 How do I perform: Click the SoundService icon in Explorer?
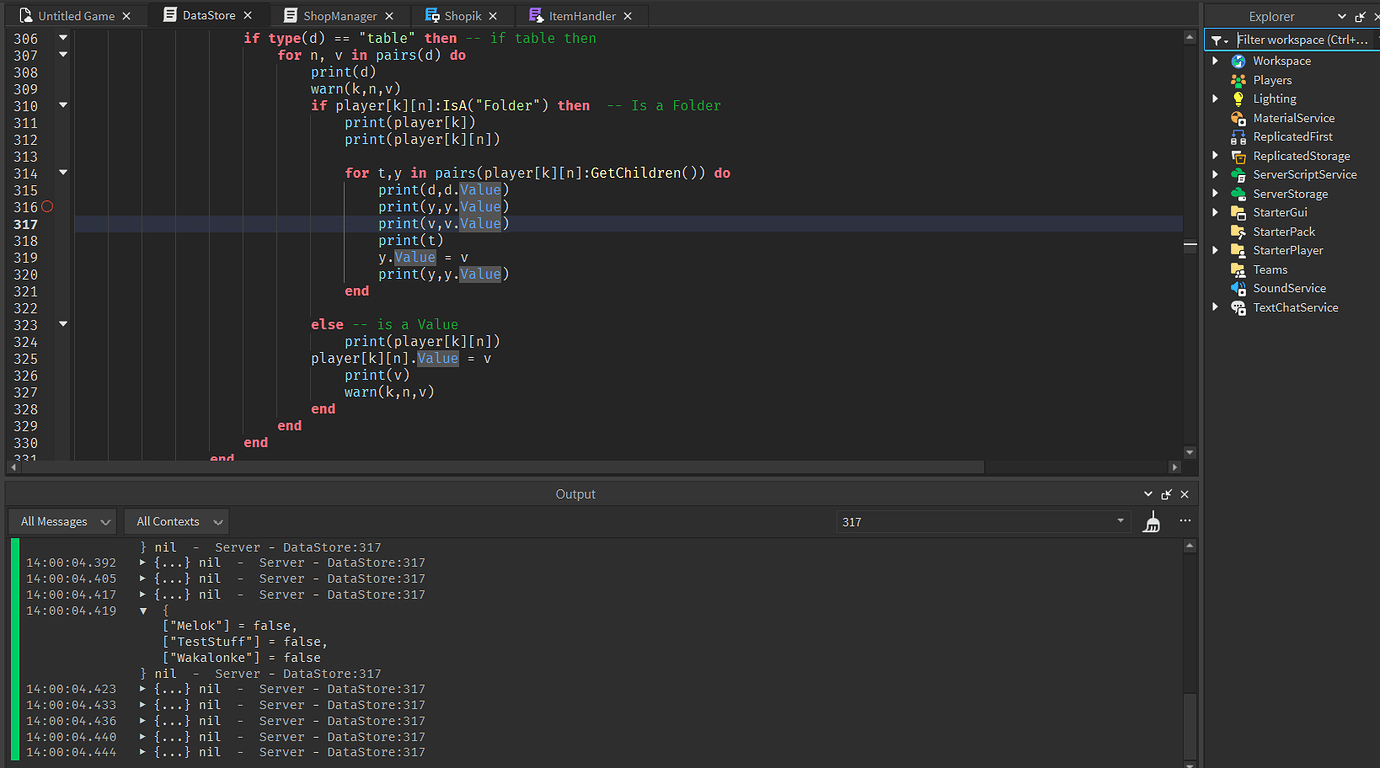1238,288
